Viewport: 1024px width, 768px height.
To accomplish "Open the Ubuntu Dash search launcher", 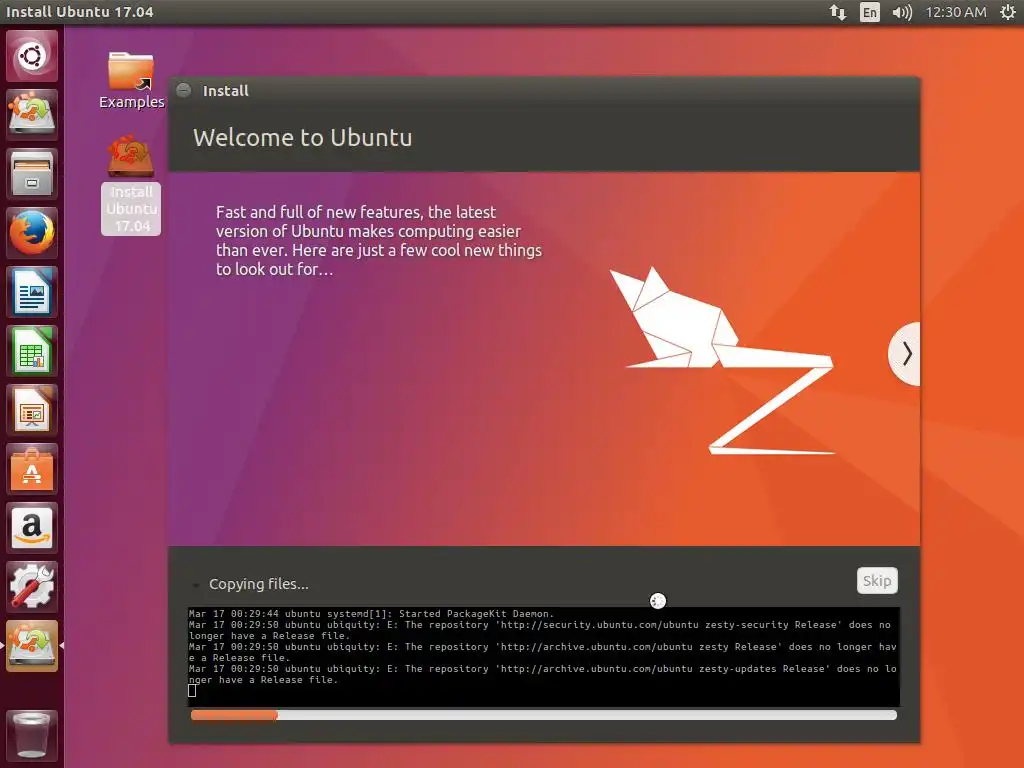I will coord(31,56).
